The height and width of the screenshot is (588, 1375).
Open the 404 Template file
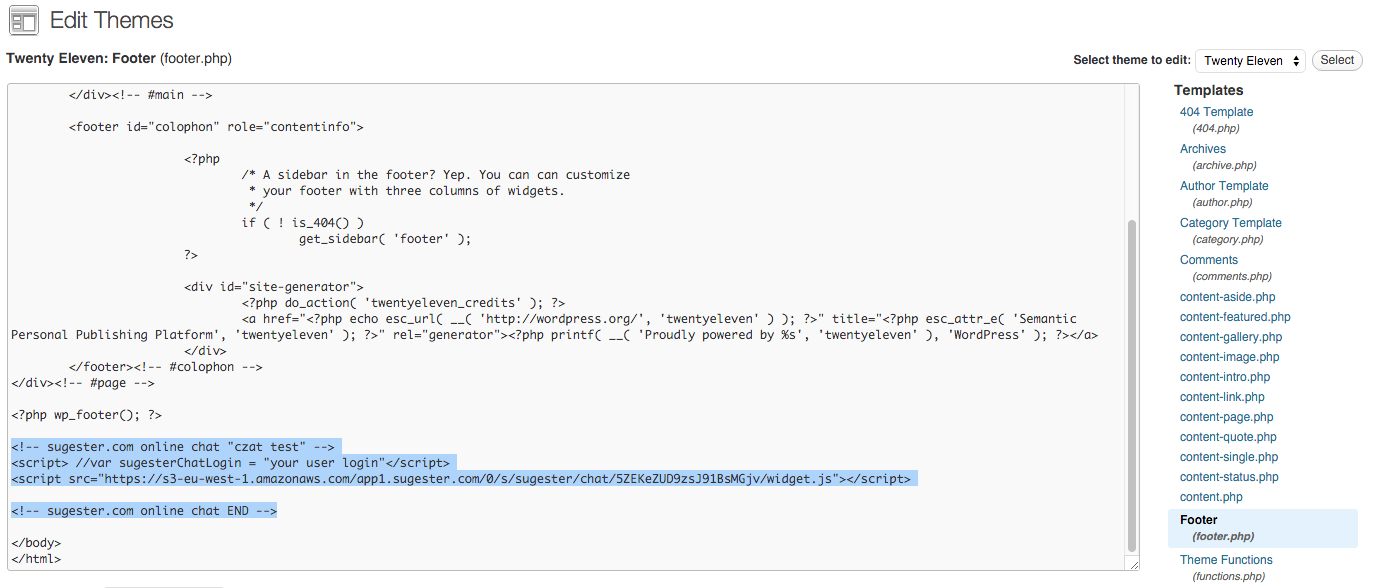pyautogui.click(x=1216, y=112)
